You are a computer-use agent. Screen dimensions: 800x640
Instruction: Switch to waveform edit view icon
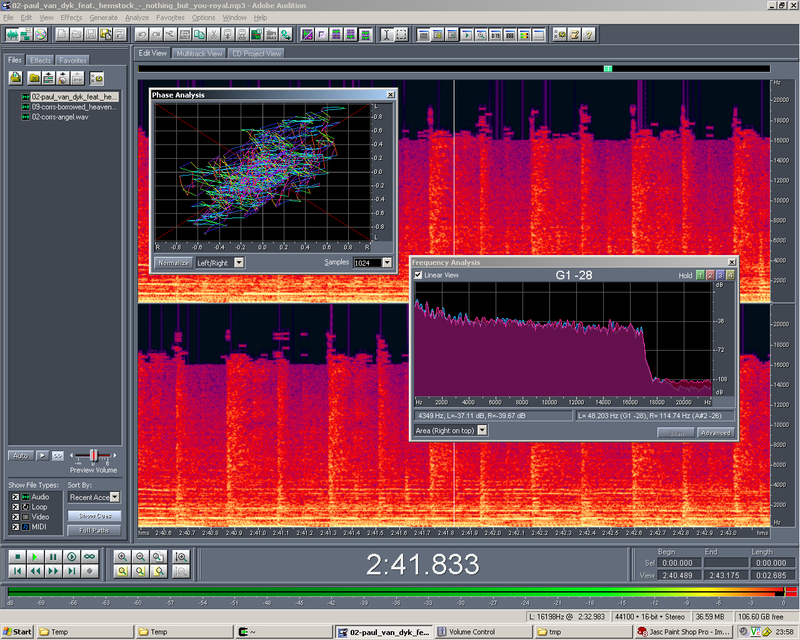click(x=12, y=35)
